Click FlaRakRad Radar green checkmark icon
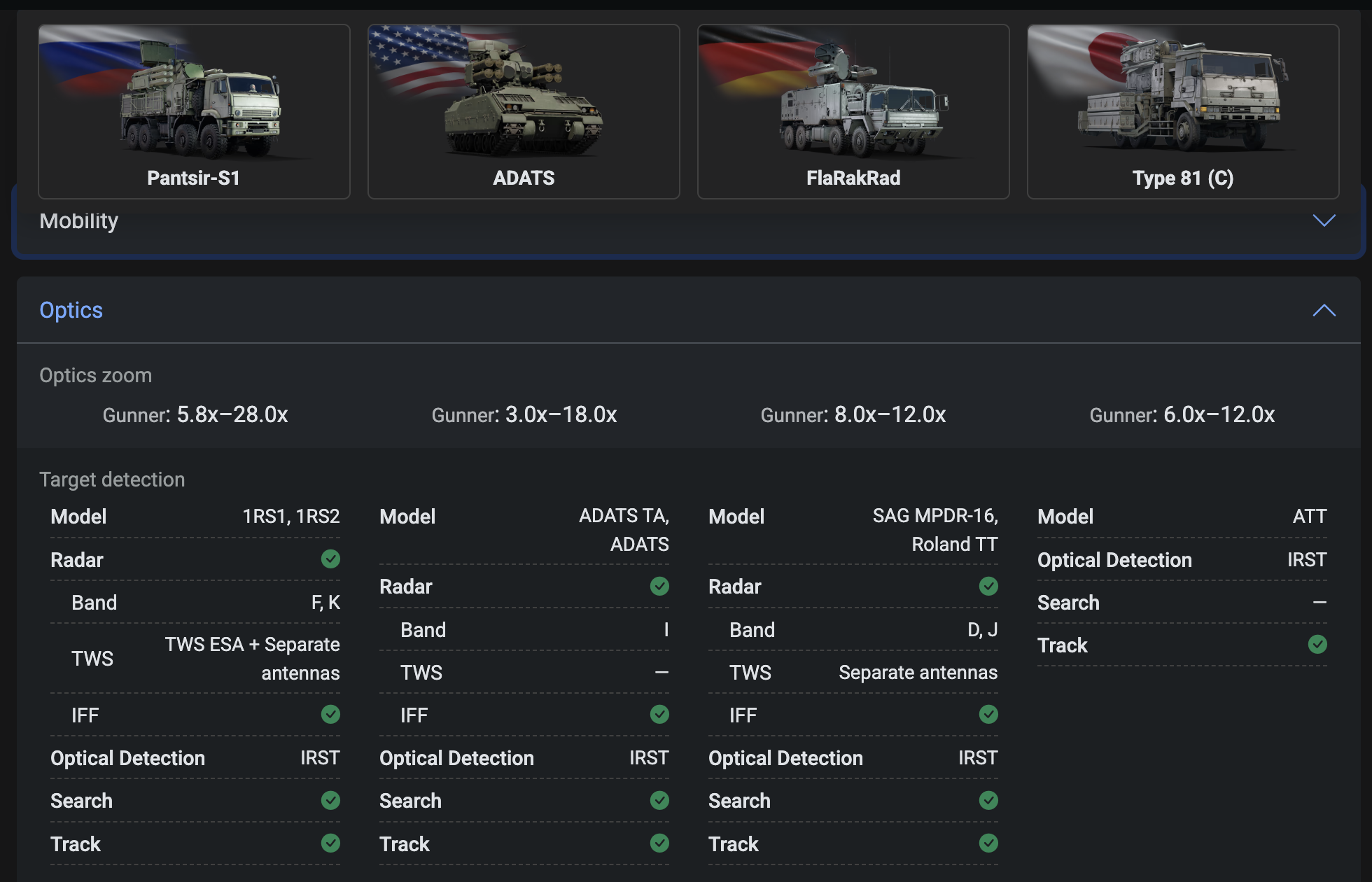The height and width of the screenshot is (882, 1372). [x=988, y=586]
